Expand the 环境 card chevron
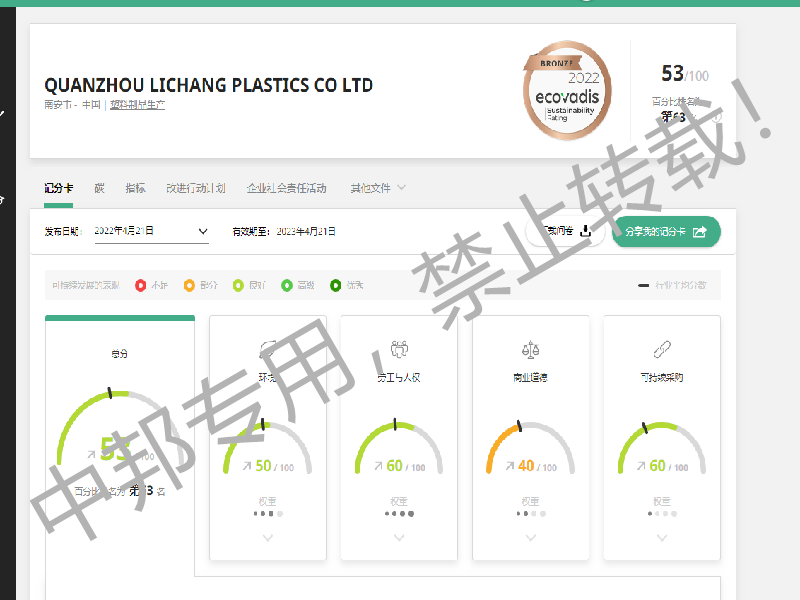This screenshot has height=600, width=800. [x=268, y=537]
